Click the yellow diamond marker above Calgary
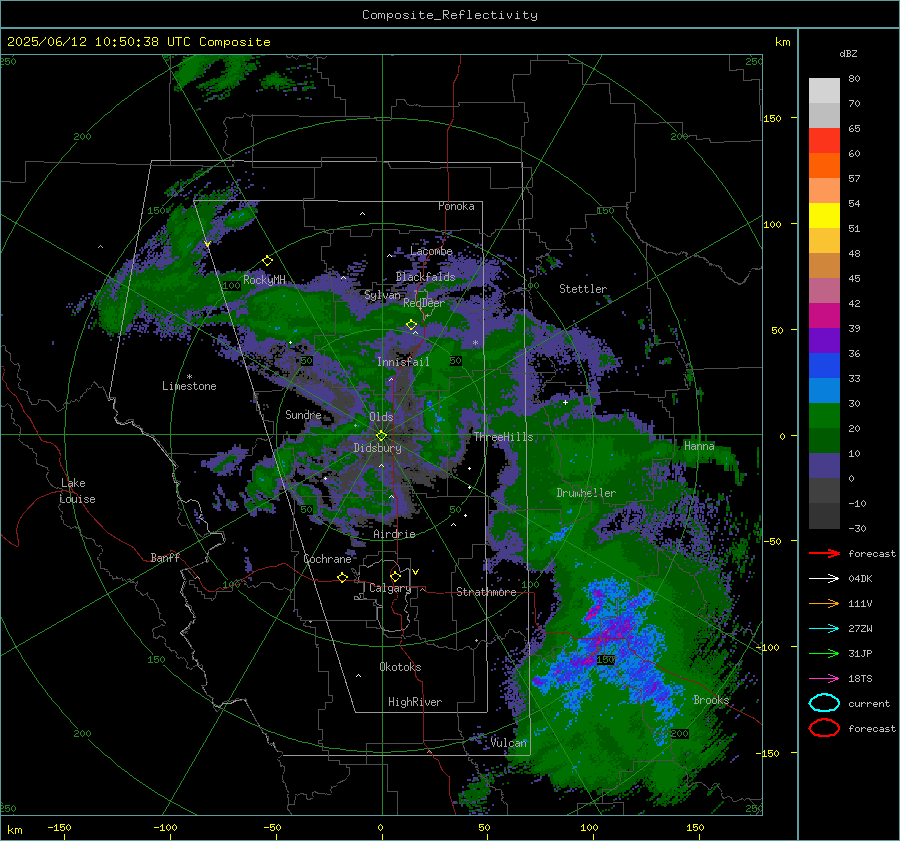 click(x=395, y=576)
